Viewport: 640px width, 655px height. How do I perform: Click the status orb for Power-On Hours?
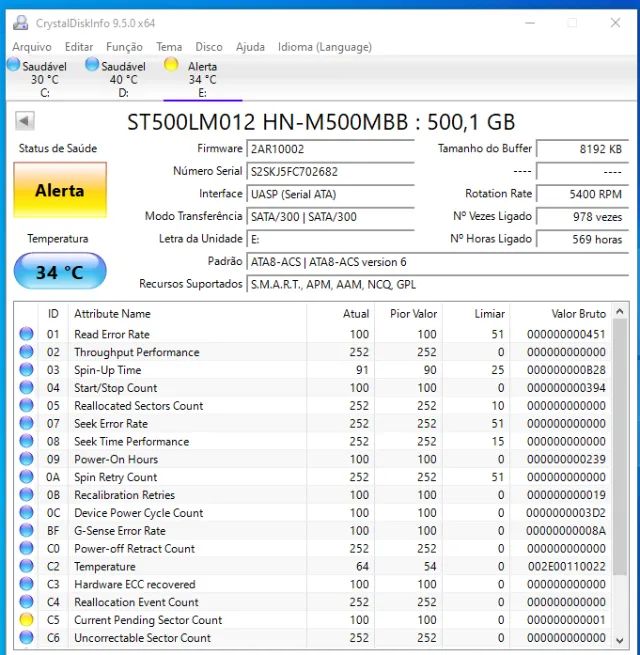(x=26, y=459)
